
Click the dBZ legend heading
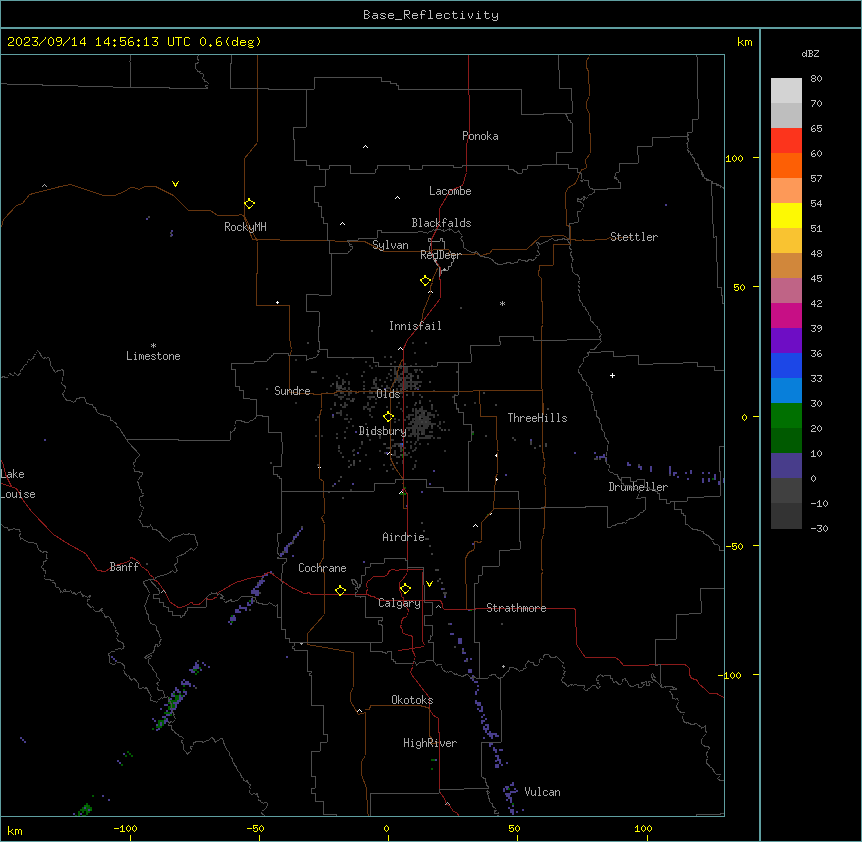click(x=810, y=53)
